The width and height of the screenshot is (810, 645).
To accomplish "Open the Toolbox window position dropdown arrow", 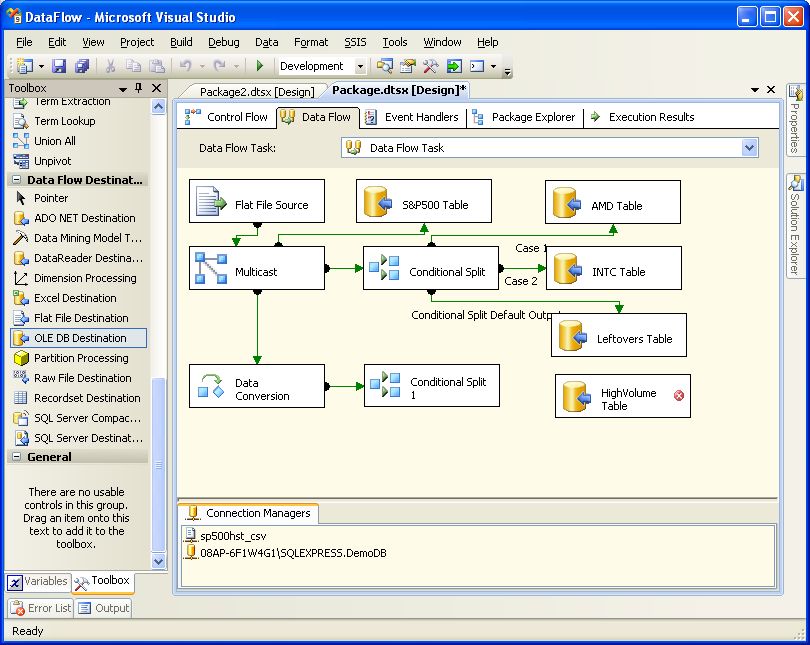I will tap(122, 89).
